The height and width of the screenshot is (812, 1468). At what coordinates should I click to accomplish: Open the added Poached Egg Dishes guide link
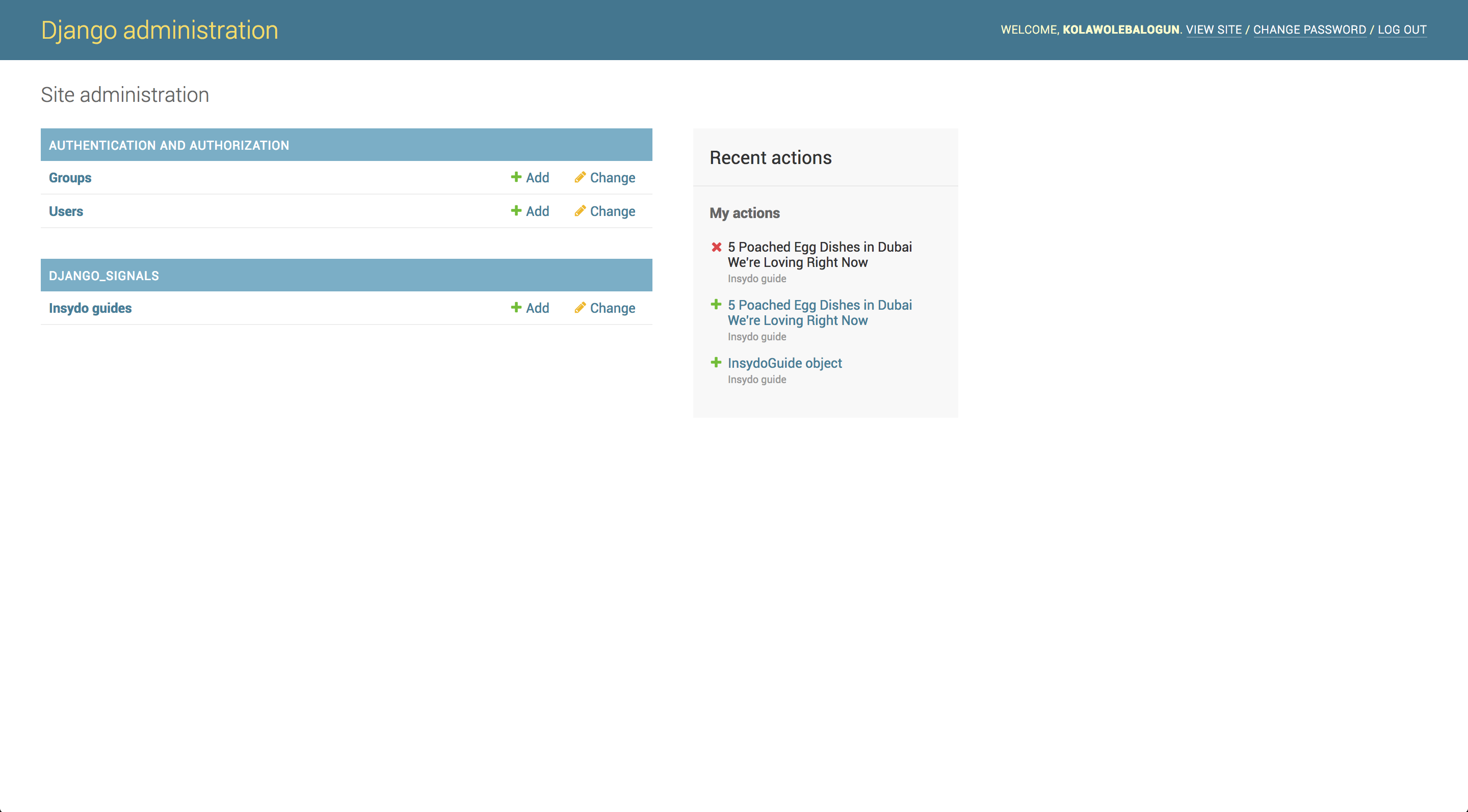coord(819,313)
